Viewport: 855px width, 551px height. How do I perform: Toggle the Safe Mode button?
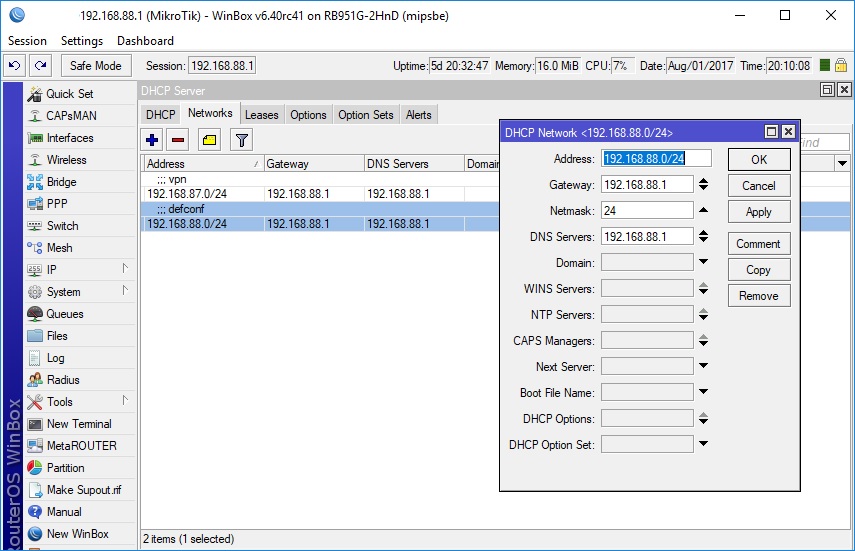(x=95, y=65)
